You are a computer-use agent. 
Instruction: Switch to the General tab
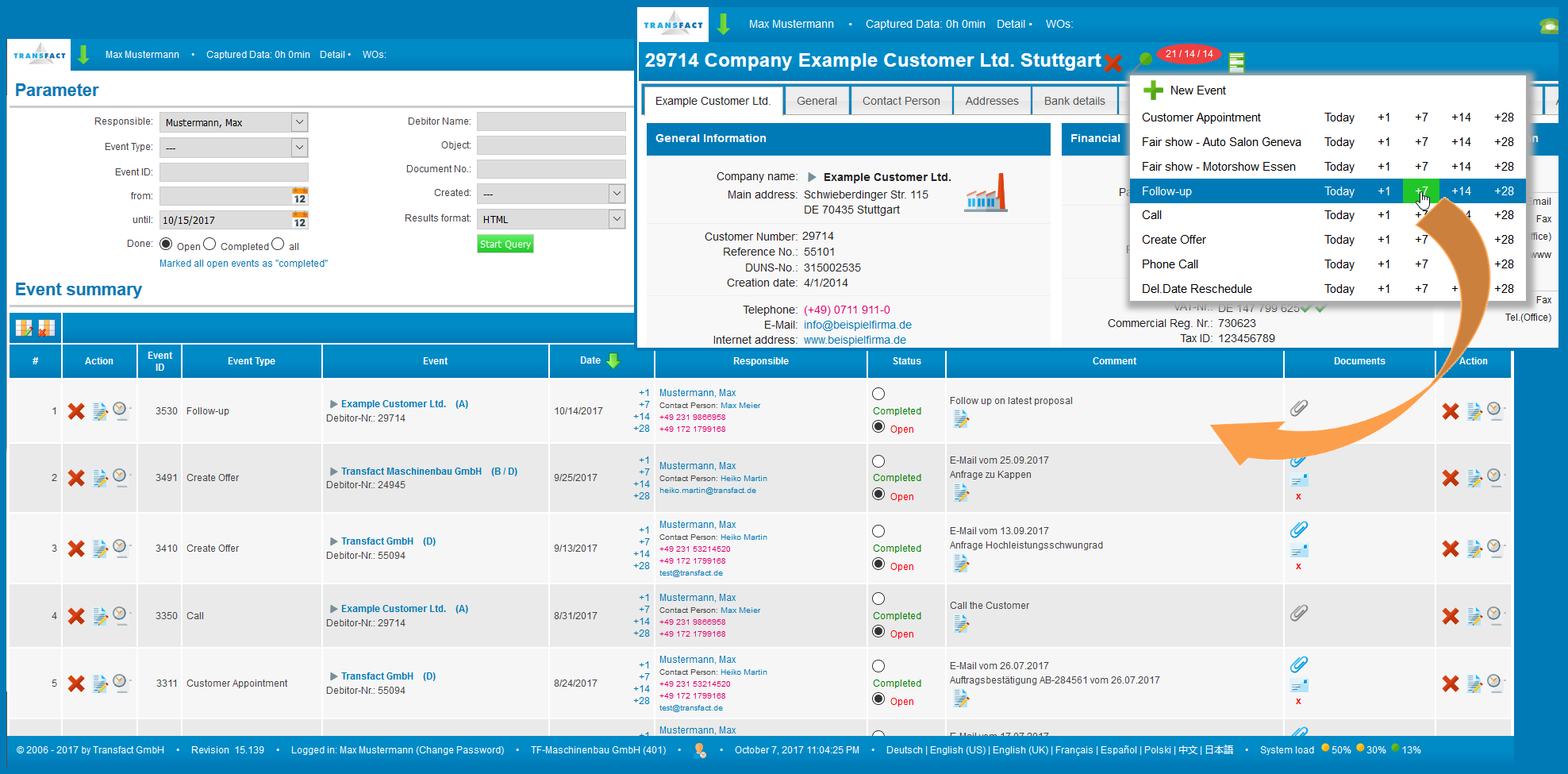(x=817, y=101)
